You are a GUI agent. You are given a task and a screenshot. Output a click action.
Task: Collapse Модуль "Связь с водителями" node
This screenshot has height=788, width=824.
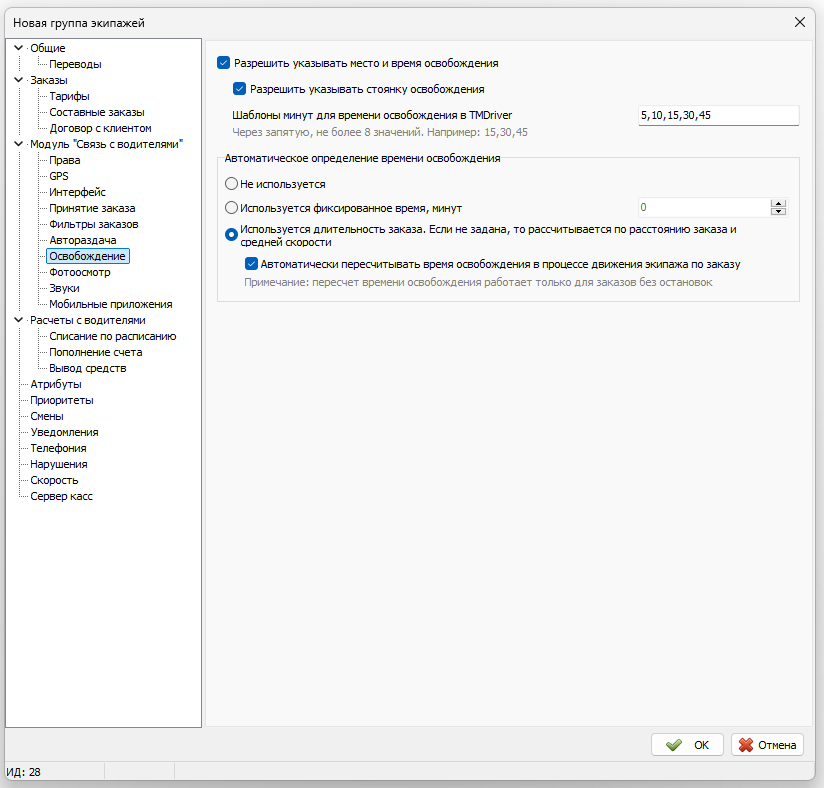coord(18,144)
